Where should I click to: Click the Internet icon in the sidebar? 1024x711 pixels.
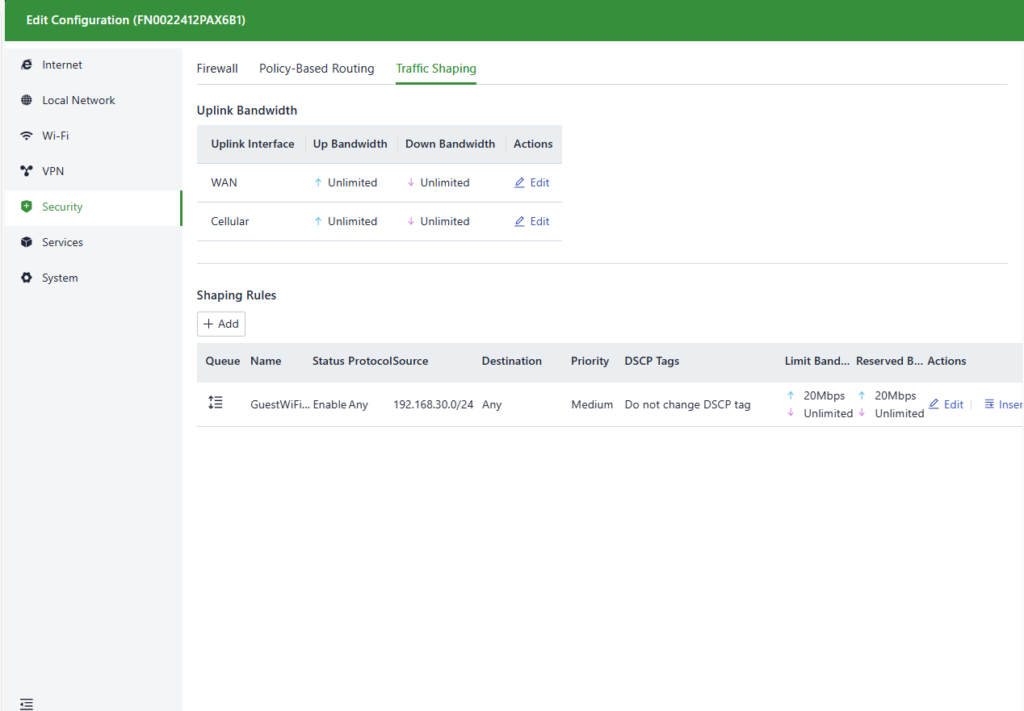click(x=27, y=65)
